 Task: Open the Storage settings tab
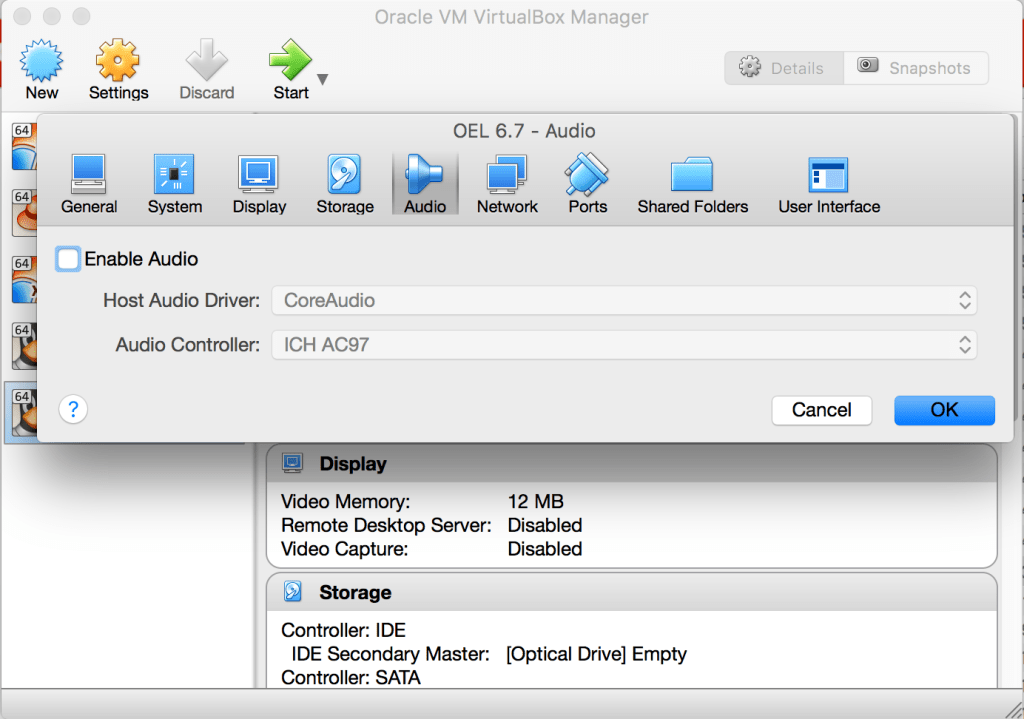point(345,184)
